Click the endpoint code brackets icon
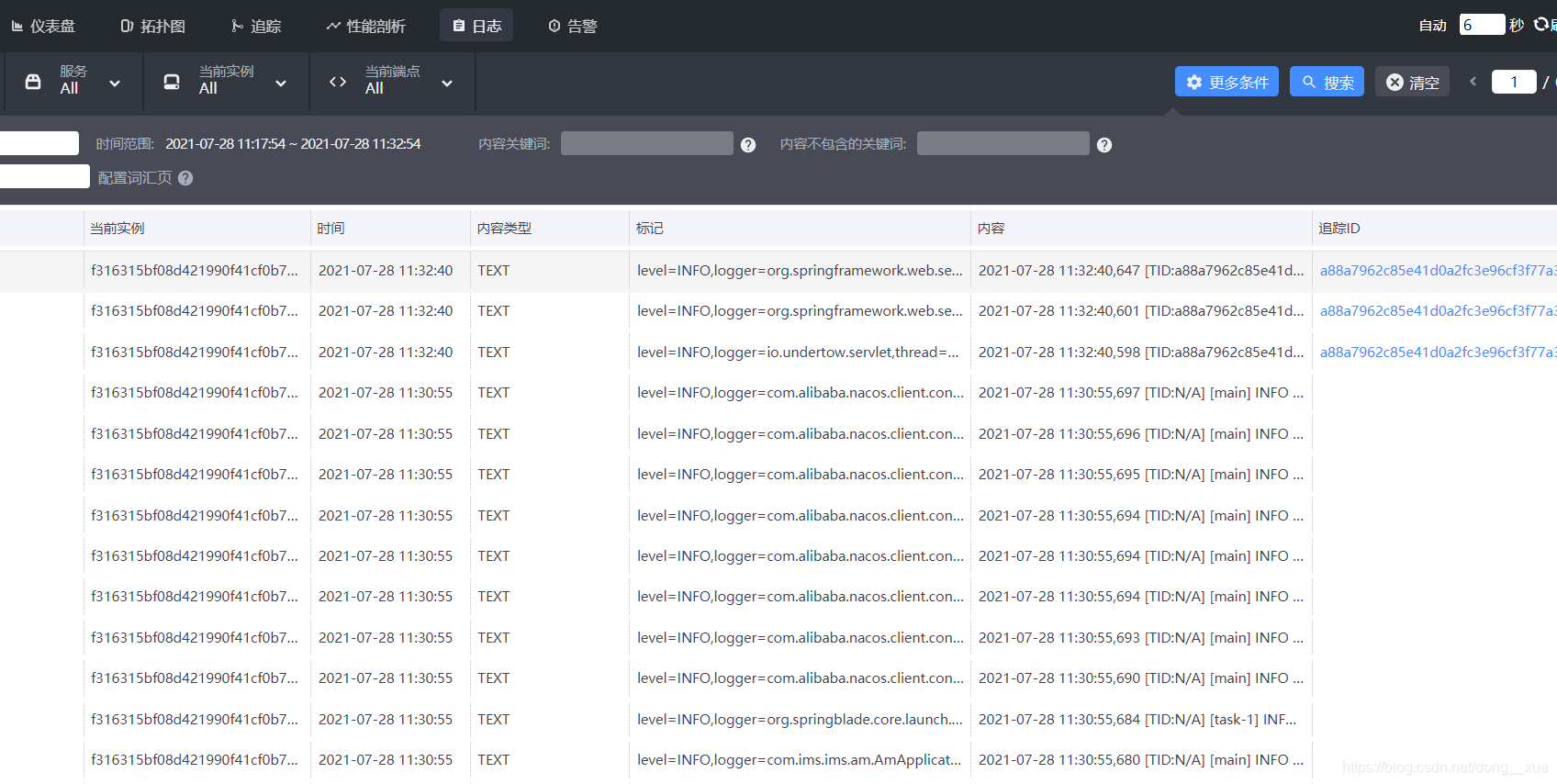The image size is (1557, 784). point(338,82)
